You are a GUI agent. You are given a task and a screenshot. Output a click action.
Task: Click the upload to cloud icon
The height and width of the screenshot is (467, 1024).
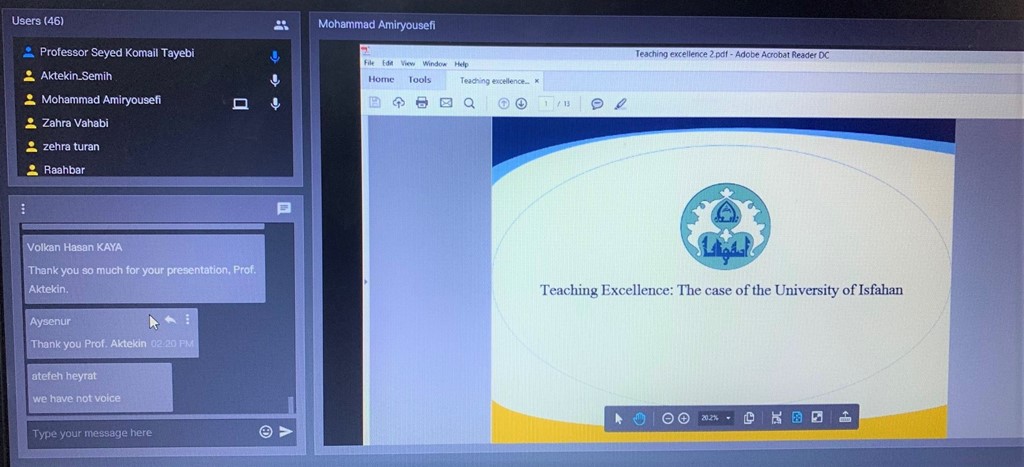pyautogui.click(x=398, y=103)
